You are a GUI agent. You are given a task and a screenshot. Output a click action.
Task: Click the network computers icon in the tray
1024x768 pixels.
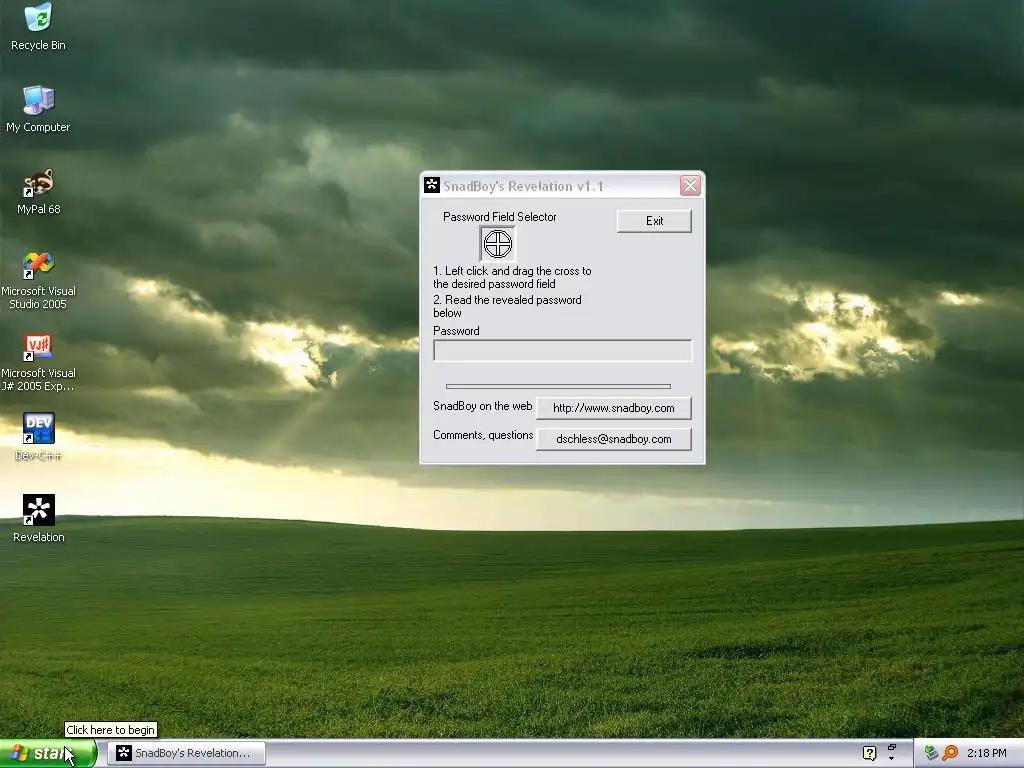tap(931, 753)
